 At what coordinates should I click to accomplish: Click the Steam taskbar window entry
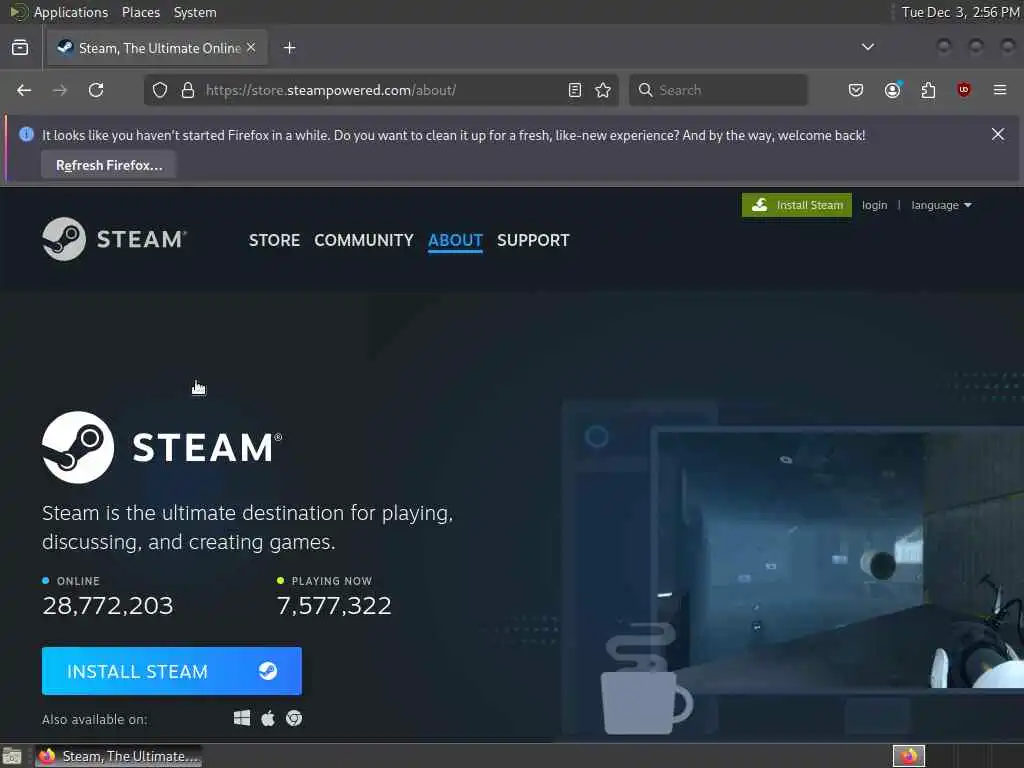119,756
